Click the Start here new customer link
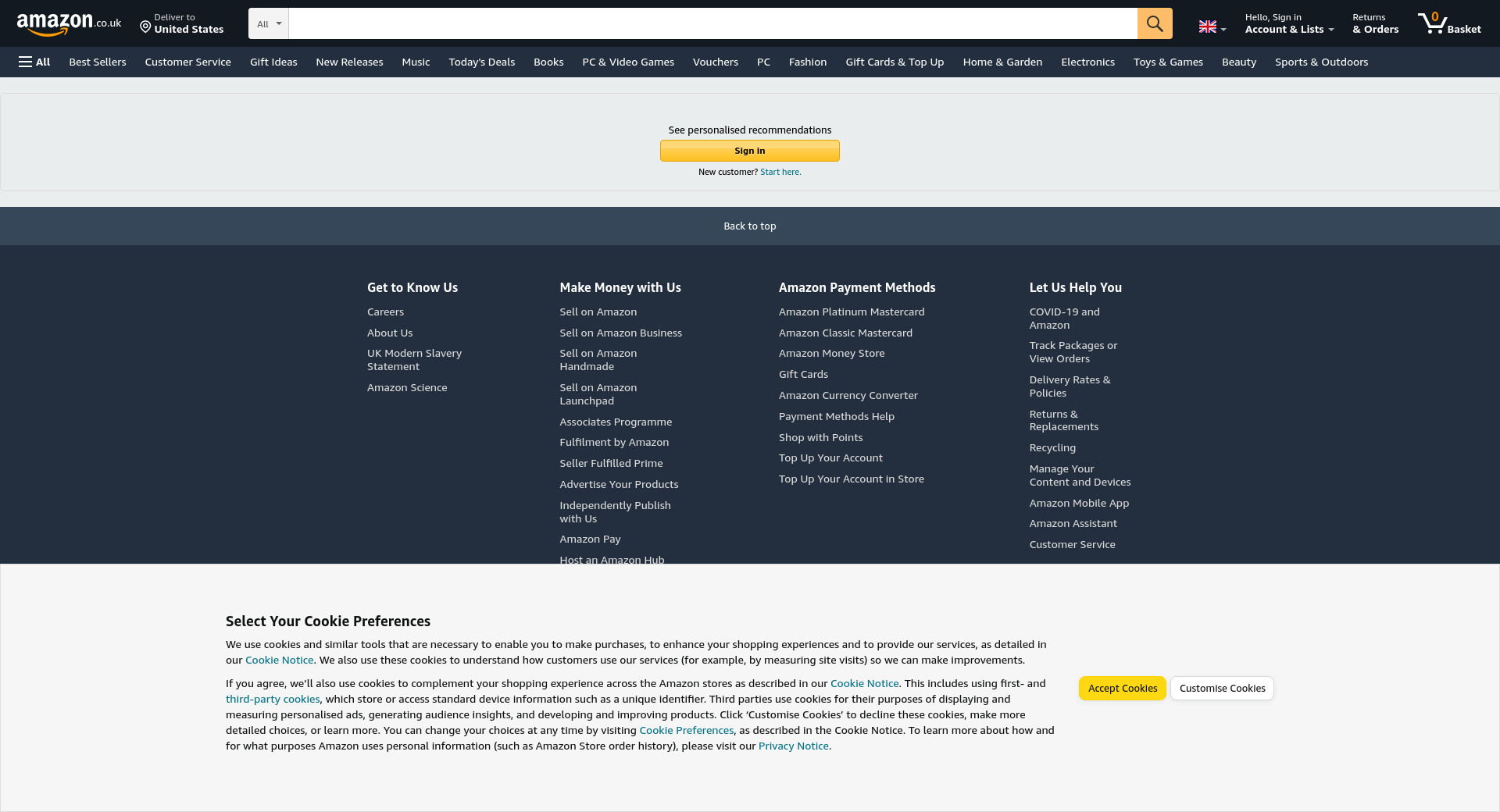Screen dimensions: 1500x812 pyautogui.click(x=780, y=172)
